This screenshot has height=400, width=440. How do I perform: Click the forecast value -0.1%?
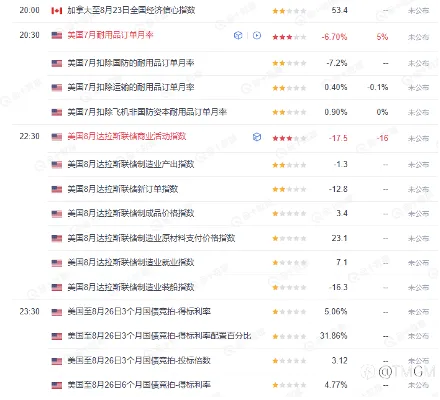pyautogui.click(x=378, y=87)
